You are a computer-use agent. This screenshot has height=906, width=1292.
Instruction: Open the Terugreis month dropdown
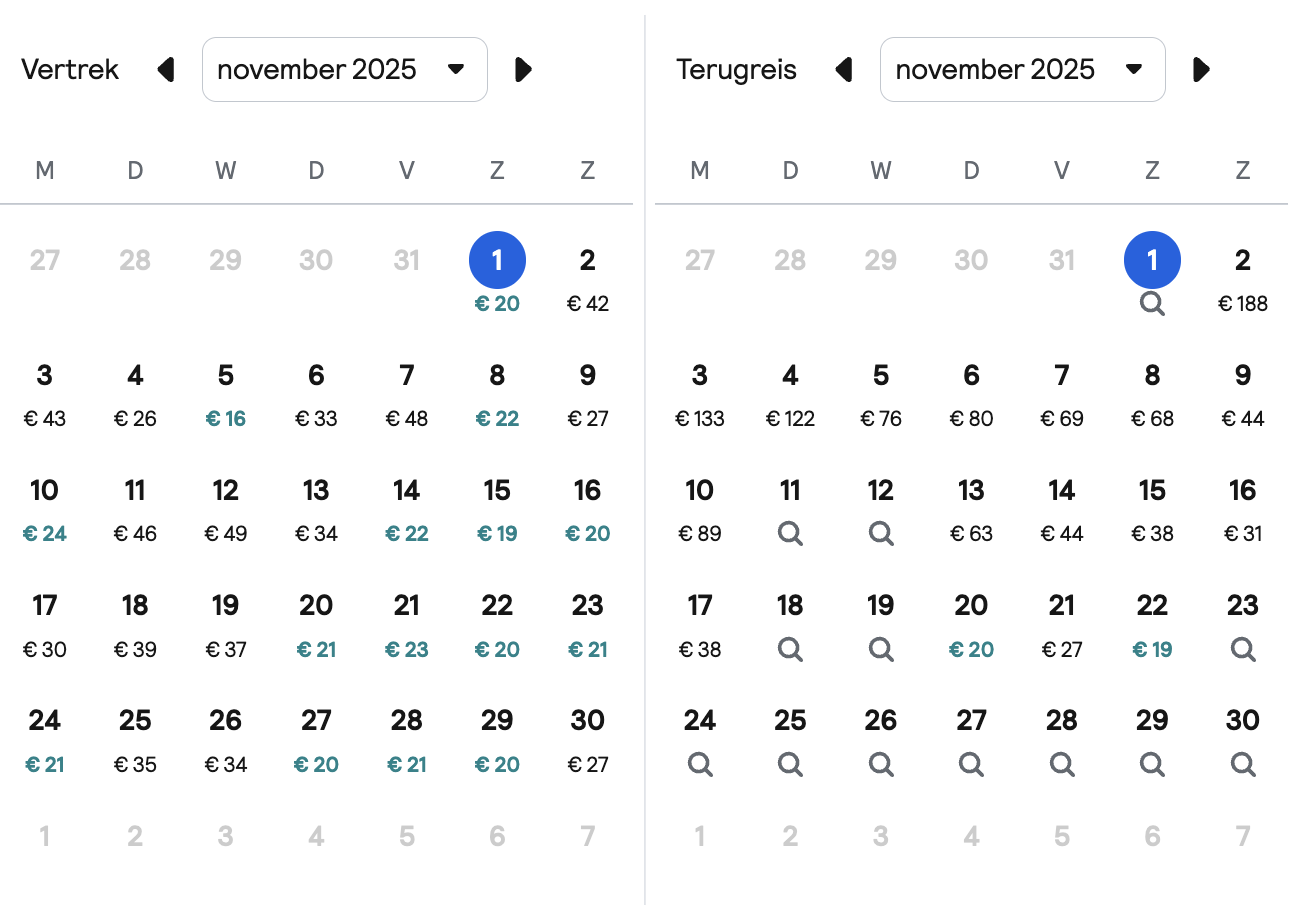click(1022, 70)
